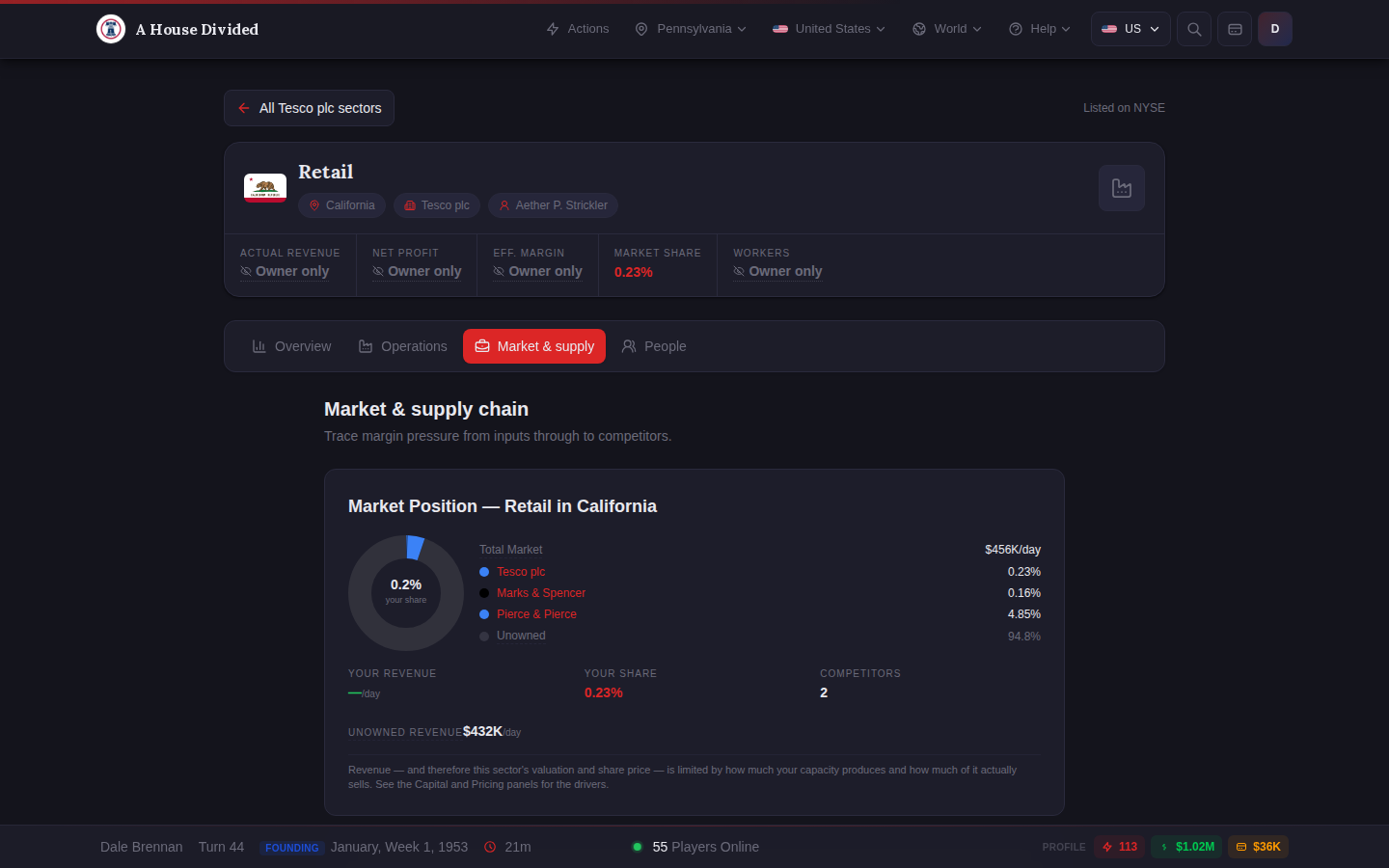Open the D profile avatar

[x=1275, y=29]
